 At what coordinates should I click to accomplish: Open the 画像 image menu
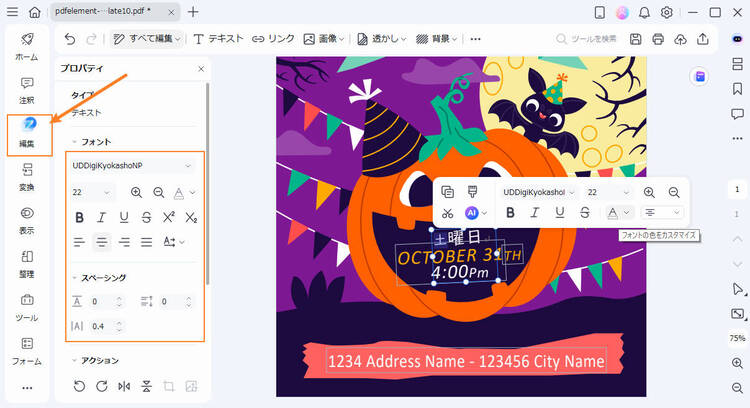(x=324, y=39)
